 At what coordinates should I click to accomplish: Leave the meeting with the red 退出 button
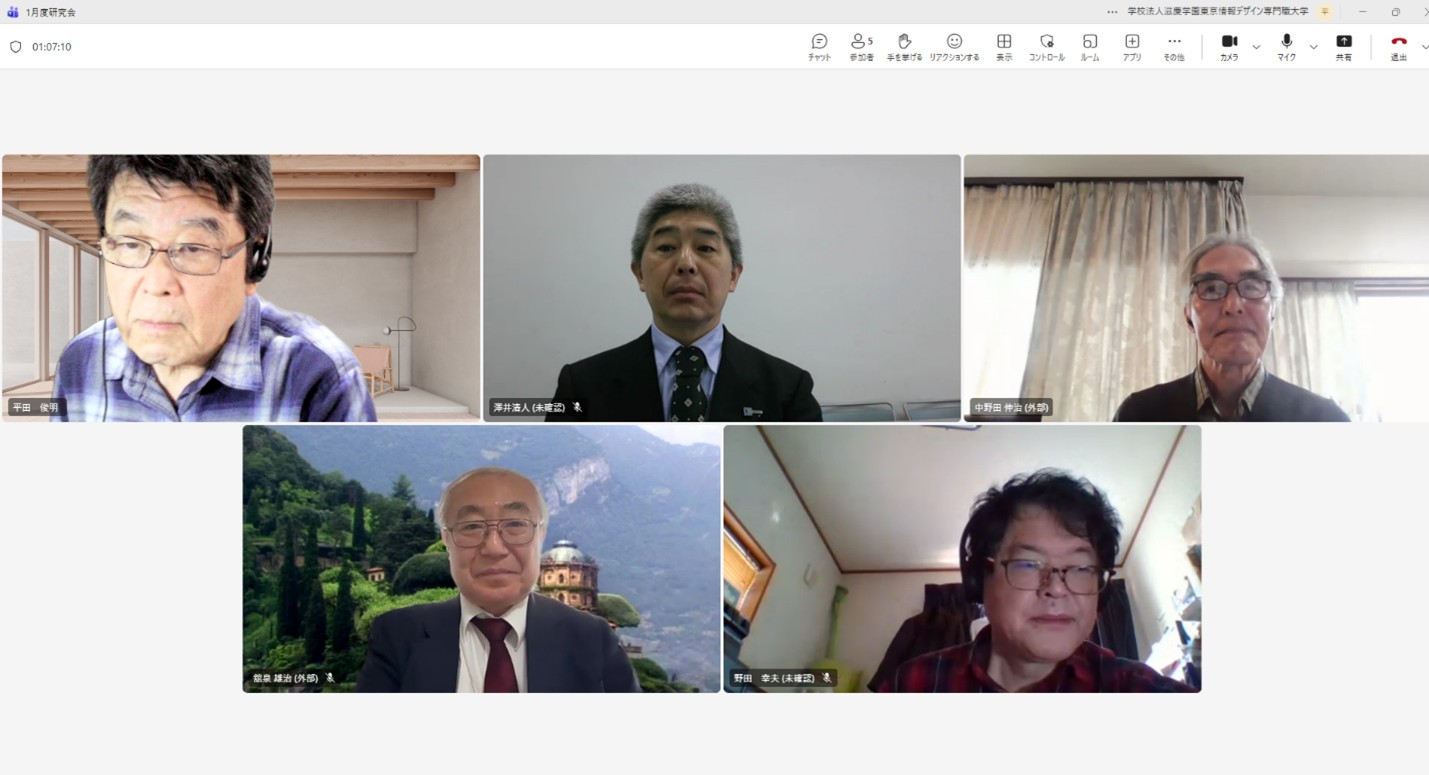click(1398, 46)
